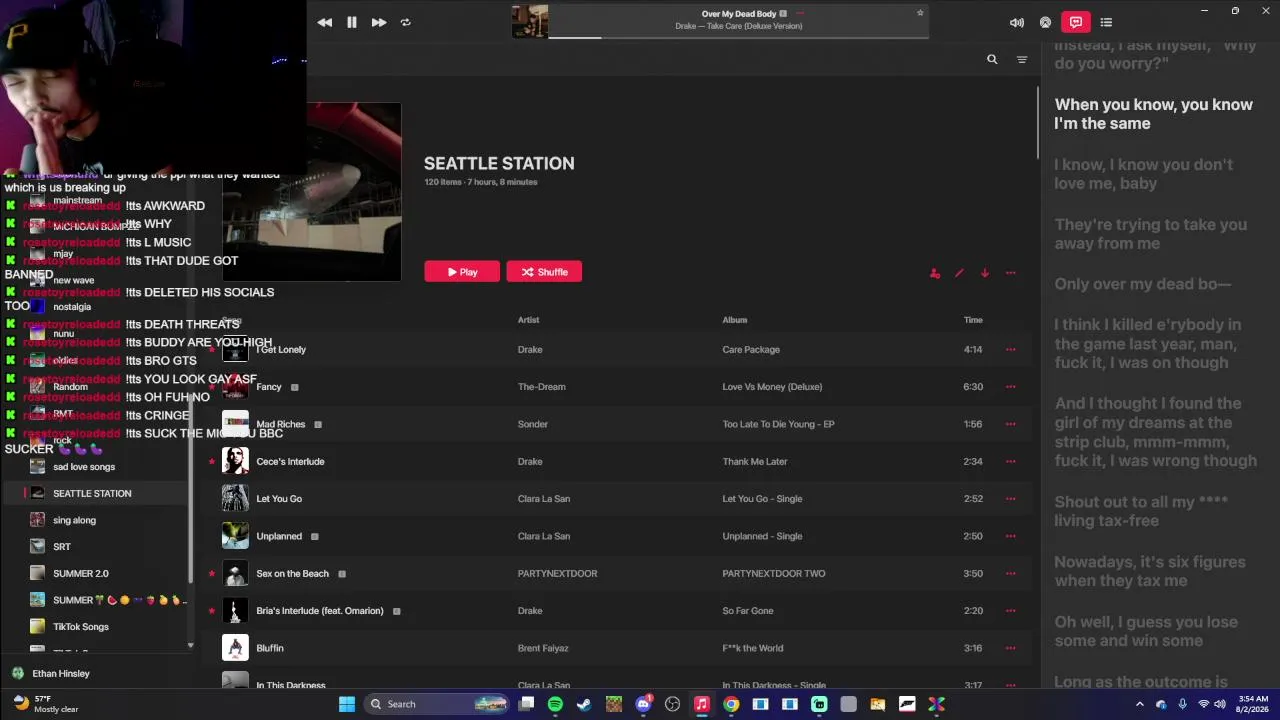Open the taskbar weather widget
The width and height of the screenshot is (1280, 720).
(x=46, y=704)
